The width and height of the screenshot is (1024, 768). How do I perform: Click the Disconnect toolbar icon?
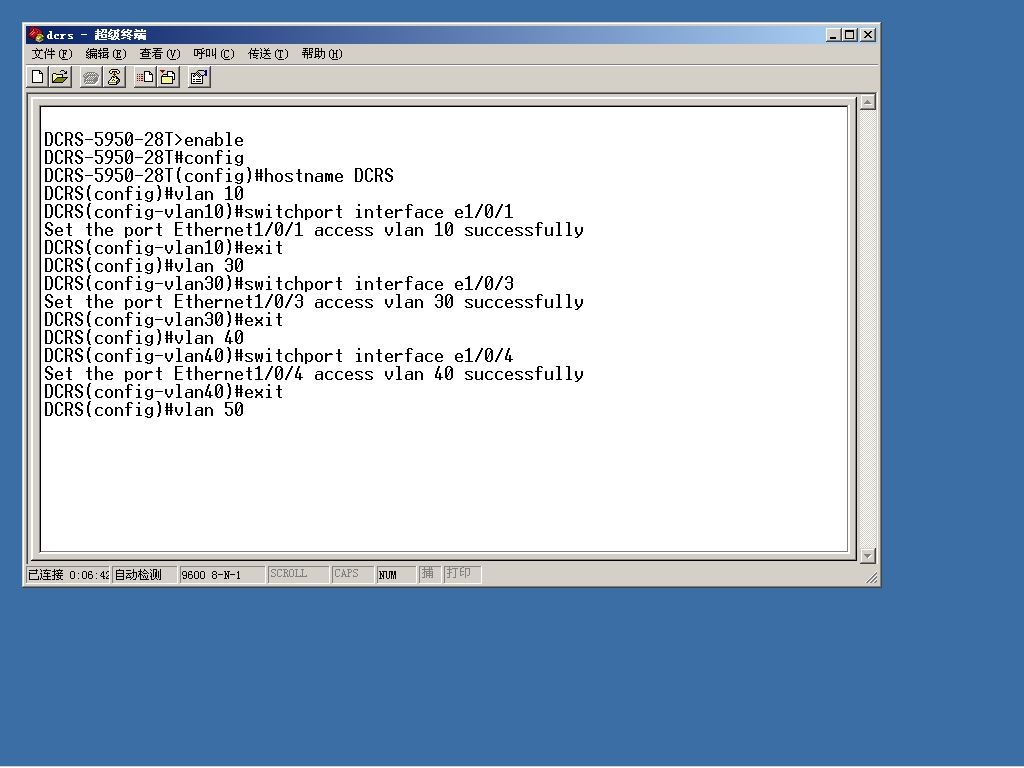pyautogui.click(x=114, y=78)
